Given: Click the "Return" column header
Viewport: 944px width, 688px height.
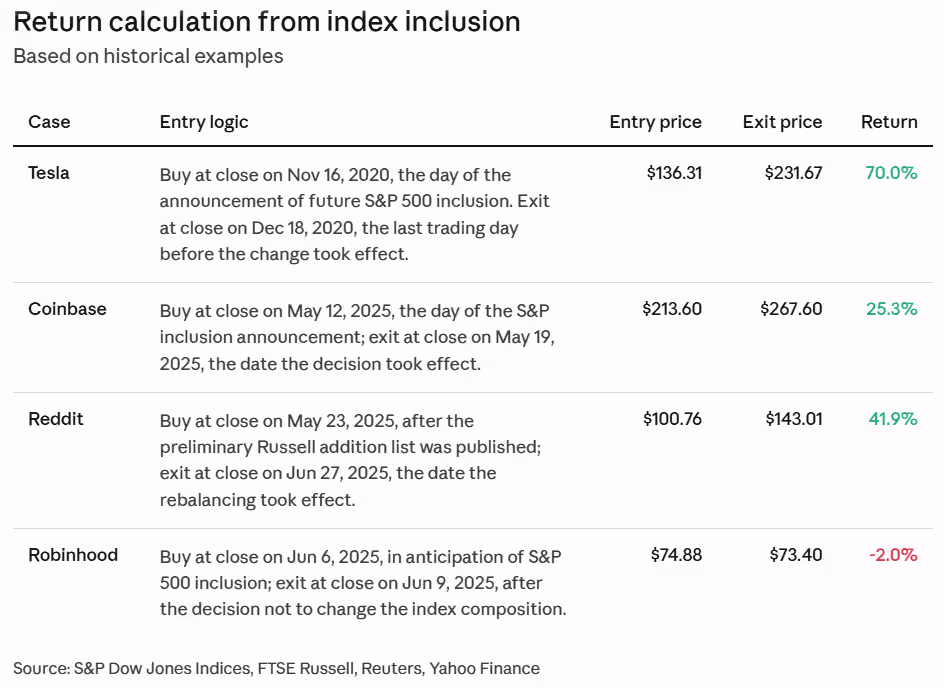Looking at the screenshot, I should (x=889, y=122).
